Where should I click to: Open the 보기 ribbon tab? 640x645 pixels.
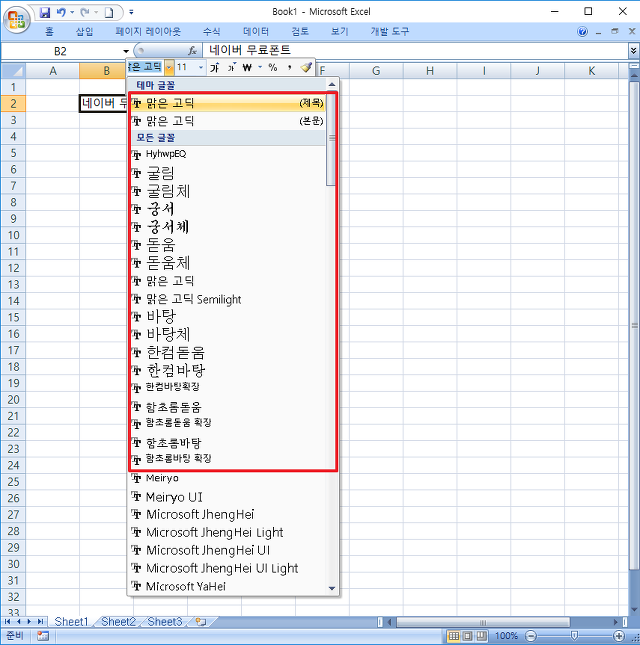340,31
